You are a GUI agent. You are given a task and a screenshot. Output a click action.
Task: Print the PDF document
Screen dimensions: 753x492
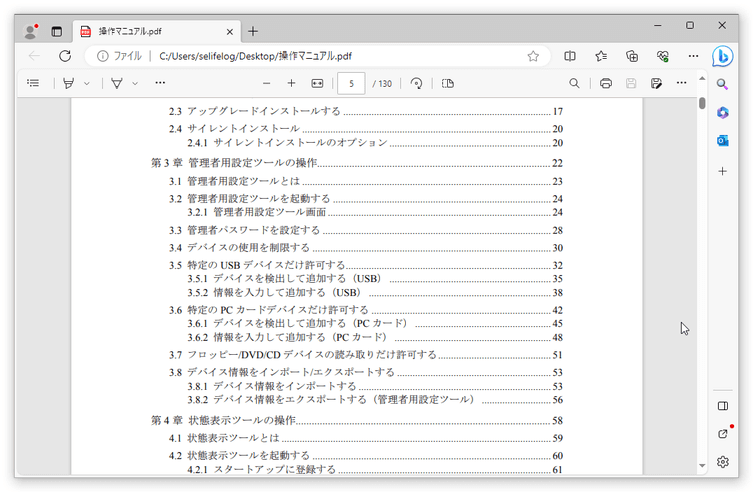606,83
